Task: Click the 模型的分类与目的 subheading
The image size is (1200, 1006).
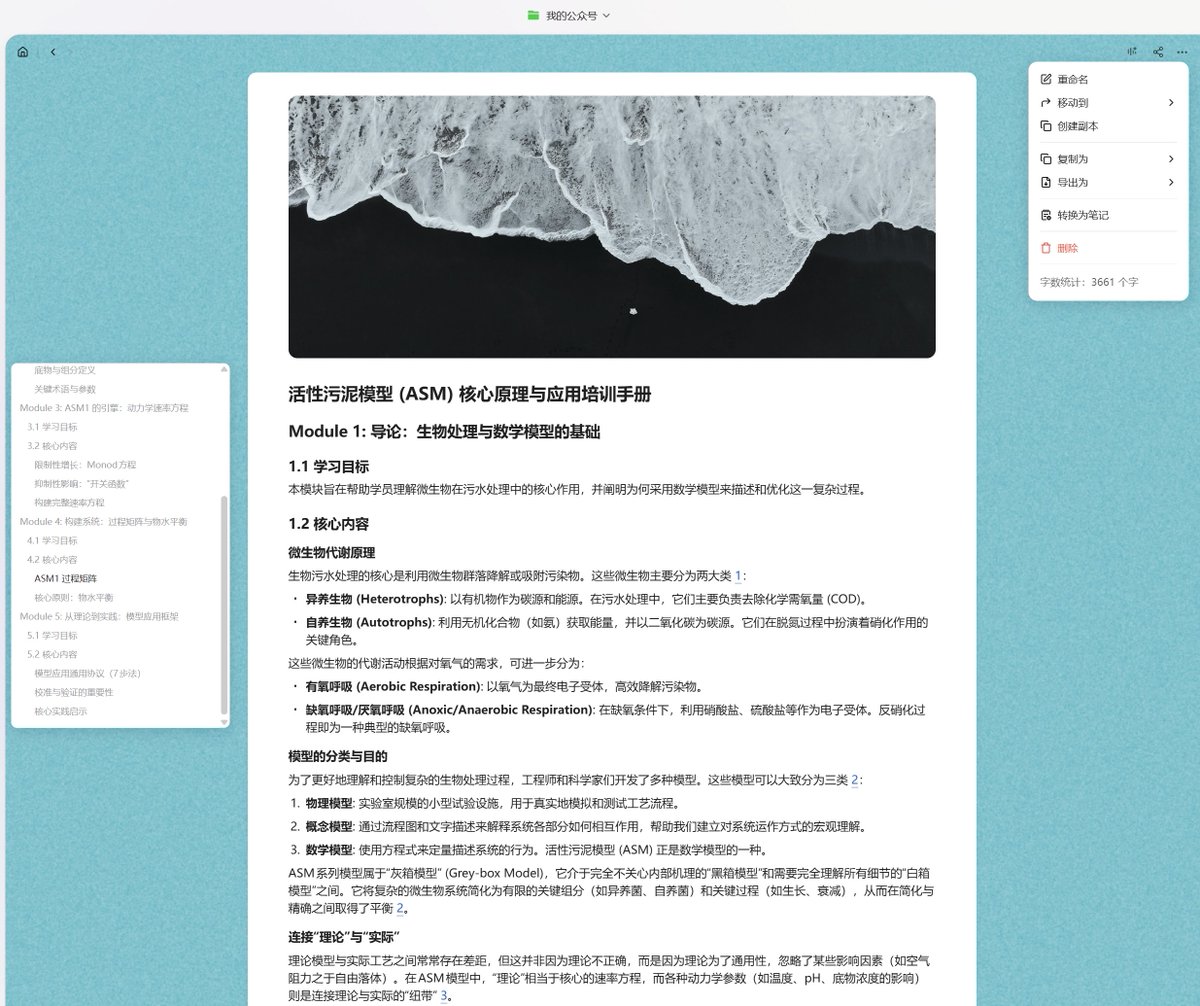Action: [x=337, y=756]
